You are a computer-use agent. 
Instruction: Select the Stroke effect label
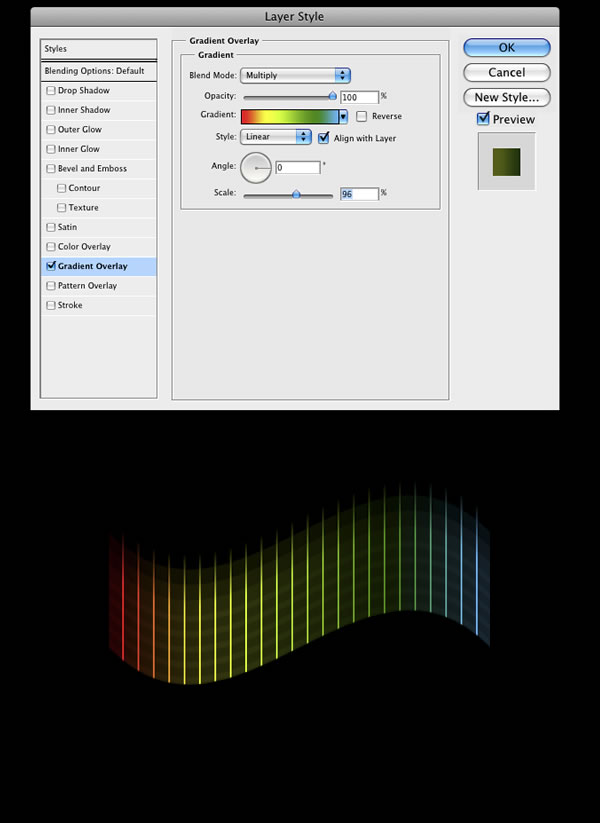coord(70,305)
